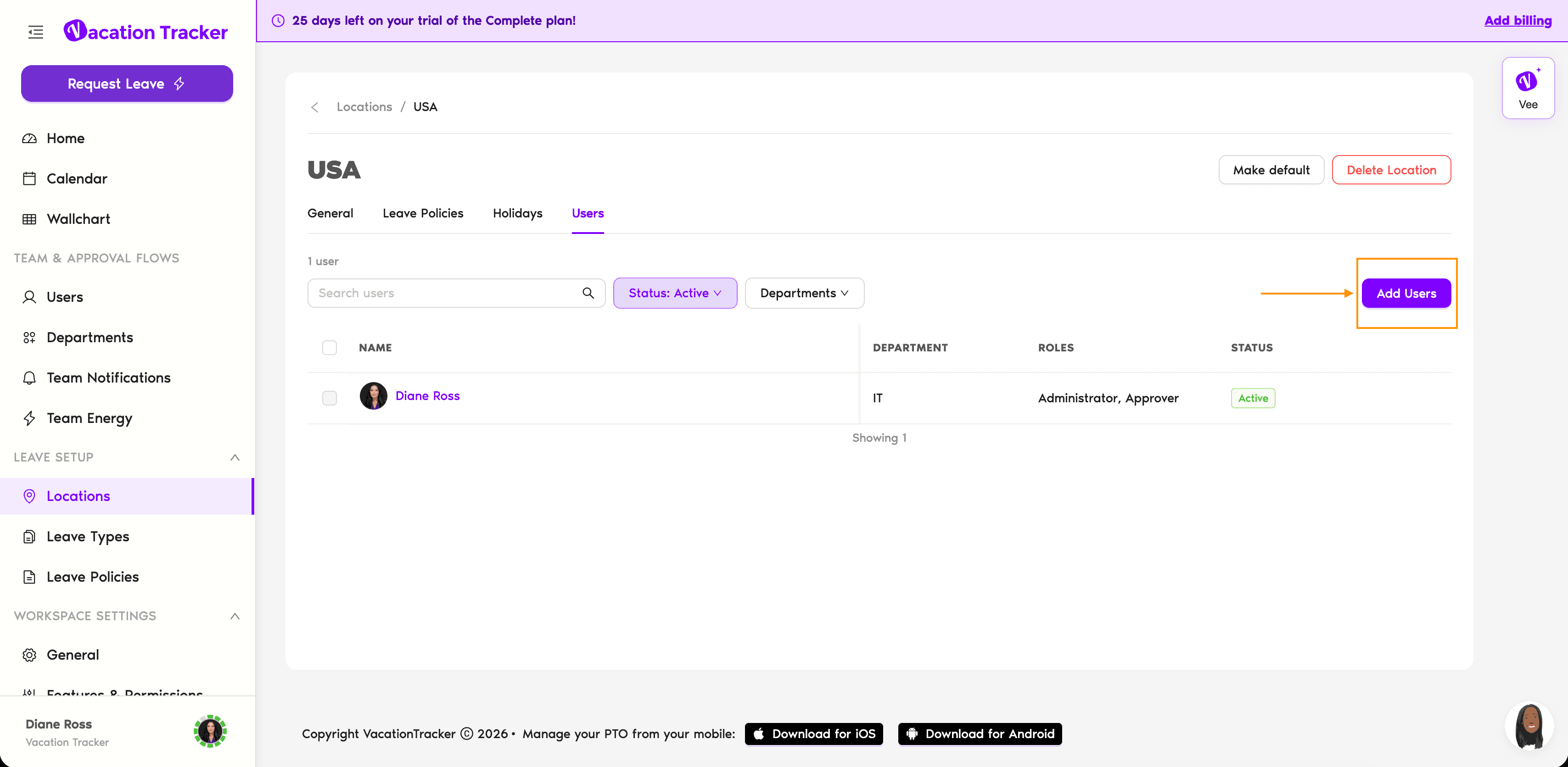Go to Users in the sidebar
1568x767 pixels.
click(65, 297)
